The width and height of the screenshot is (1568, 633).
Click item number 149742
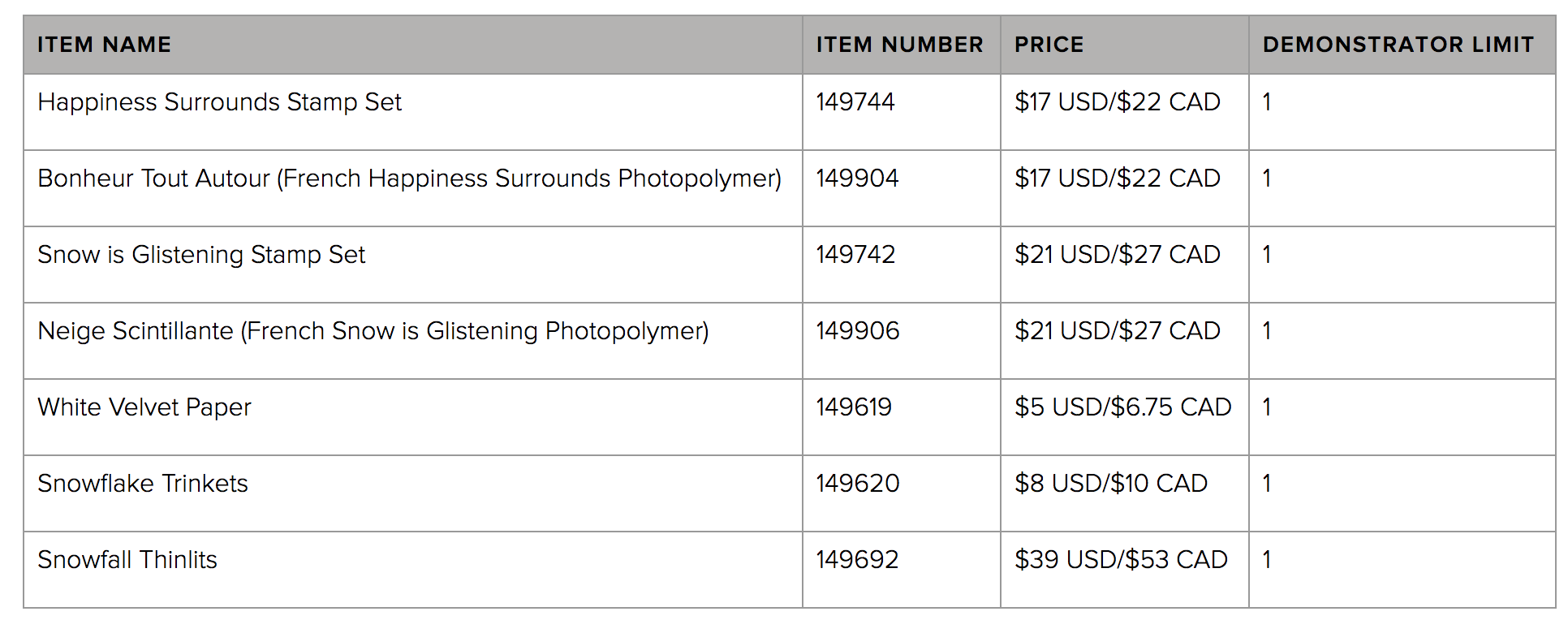[855, 255]
